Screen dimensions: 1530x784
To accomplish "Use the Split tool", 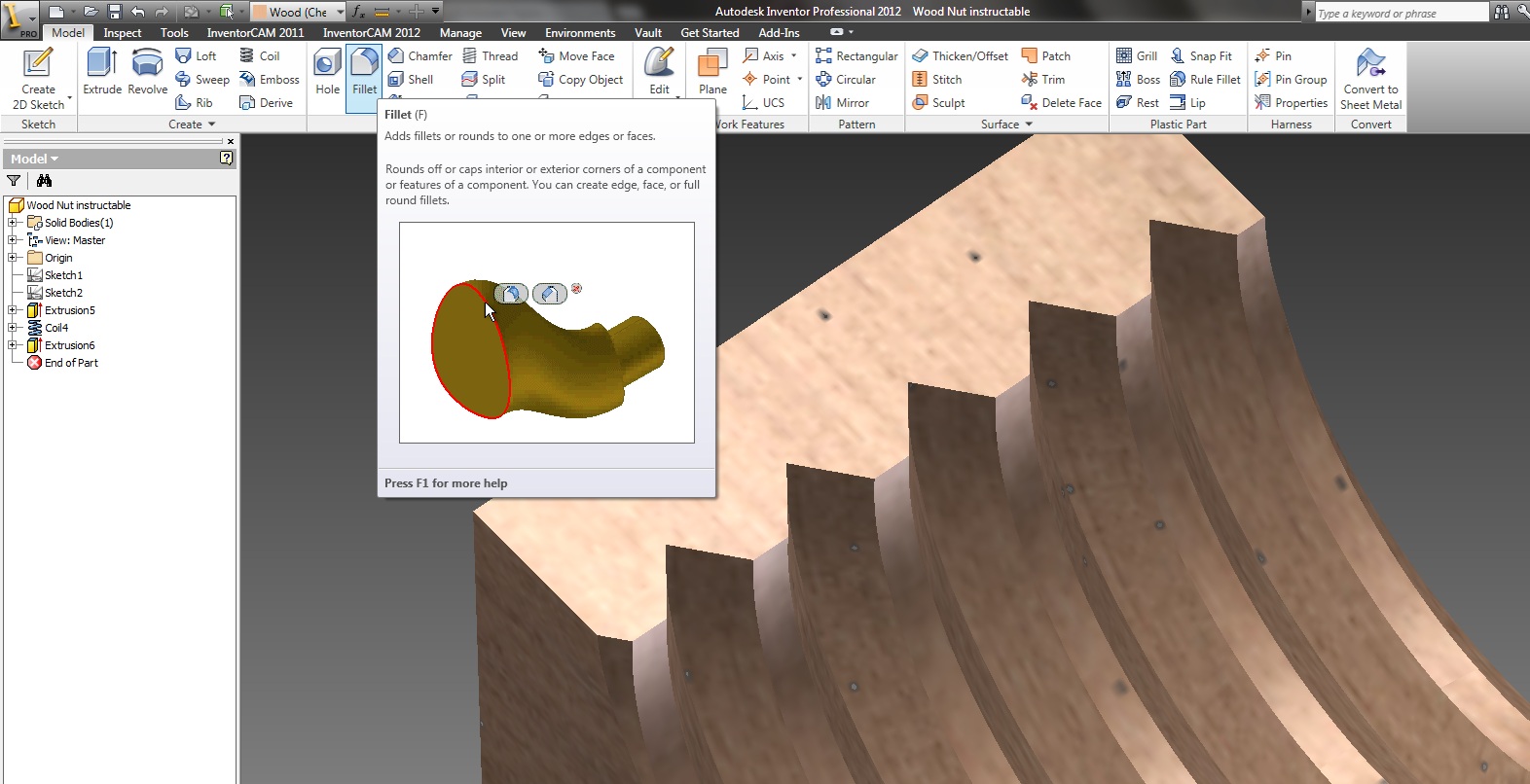I will [x=484, y=80].
